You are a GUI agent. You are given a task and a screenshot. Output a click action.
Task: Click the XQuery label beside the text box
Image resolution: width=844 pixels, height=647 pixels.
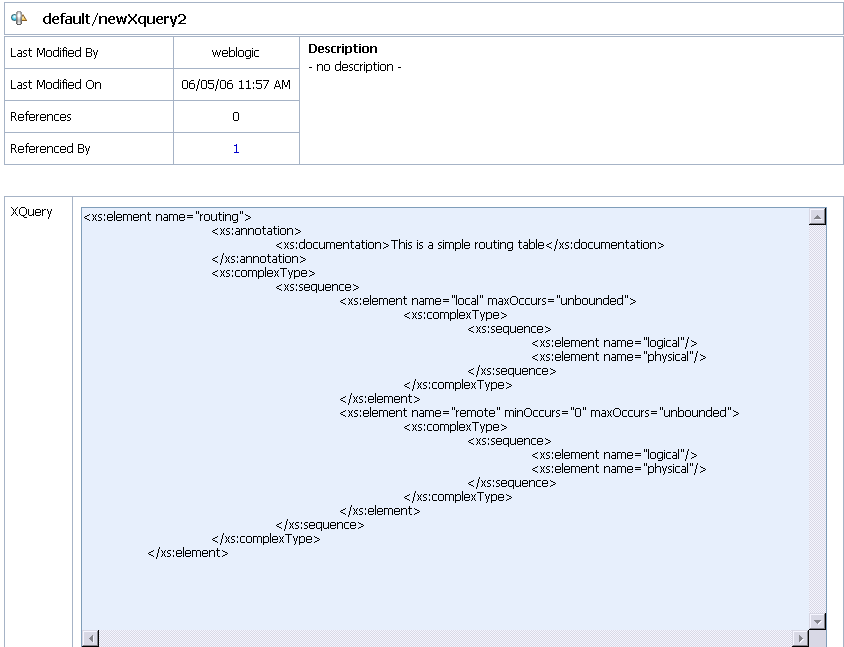[31, 212]
